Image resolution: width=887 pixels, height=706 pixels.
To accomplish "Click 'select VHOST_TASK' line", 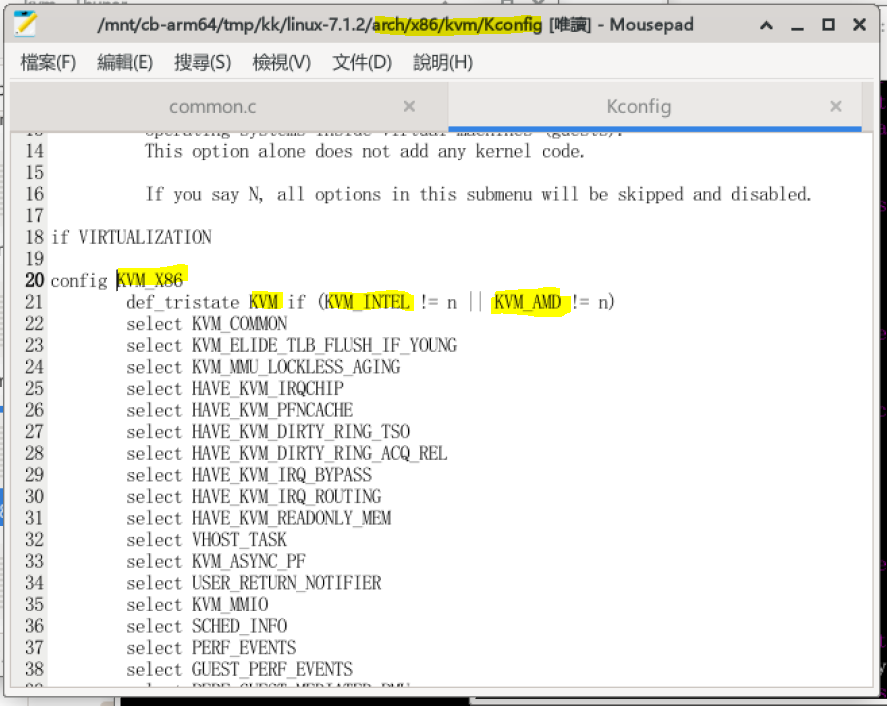I will (206, 539).
